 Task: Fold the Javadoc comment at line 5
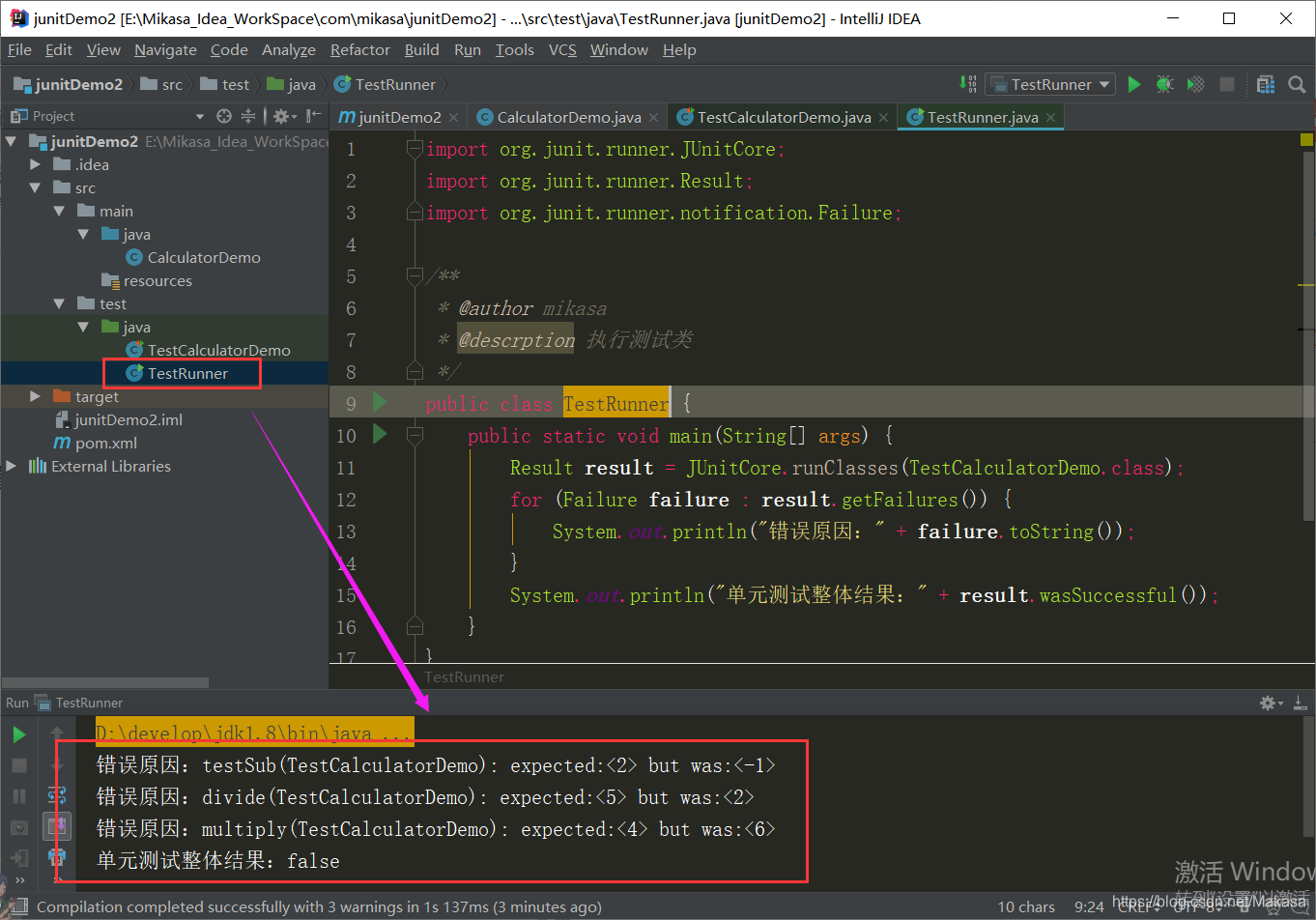point(415,276)
